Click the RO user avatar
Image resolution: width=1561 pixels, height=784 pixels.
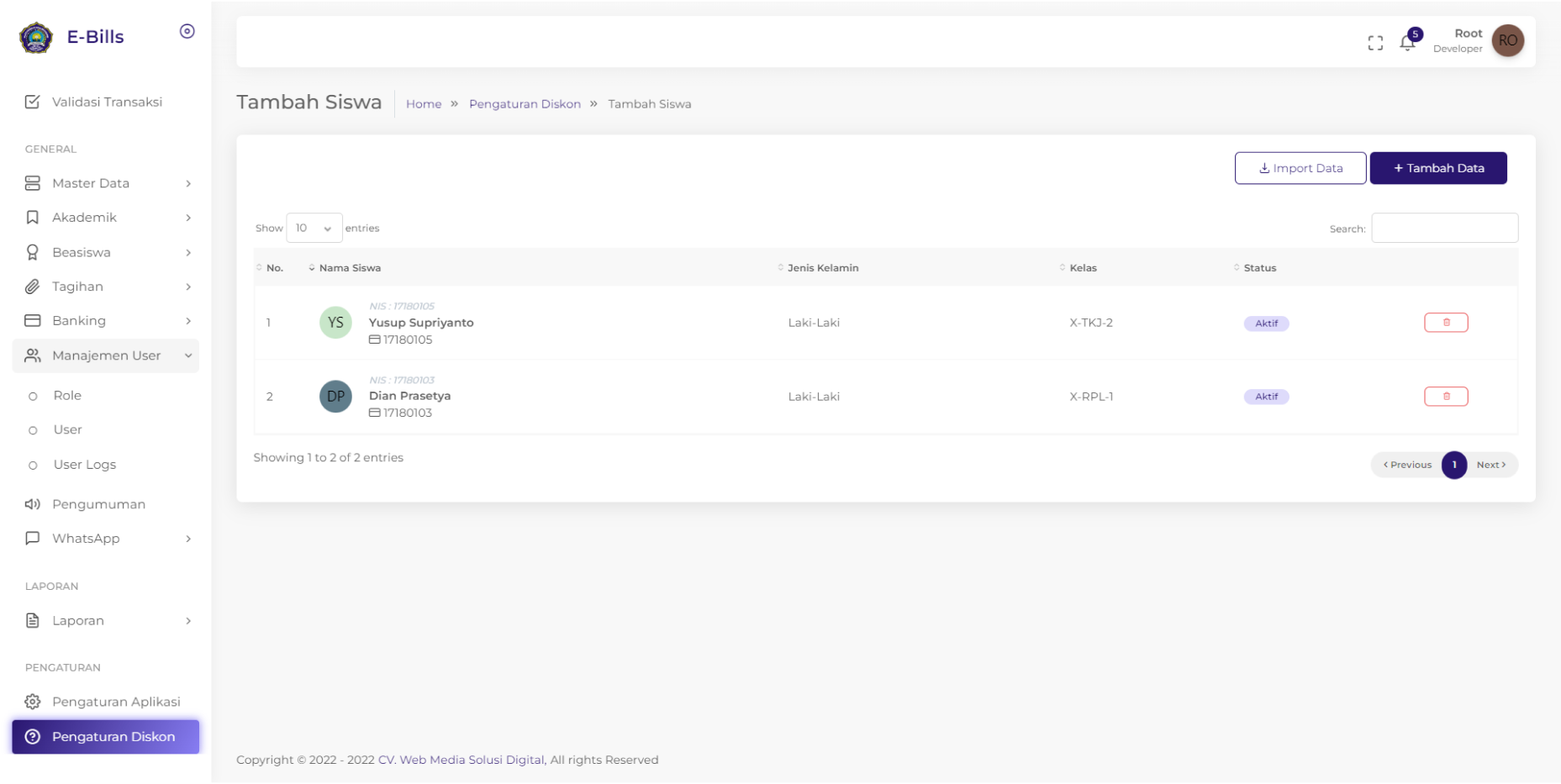pyautogui.click(x=1507, y=40)
